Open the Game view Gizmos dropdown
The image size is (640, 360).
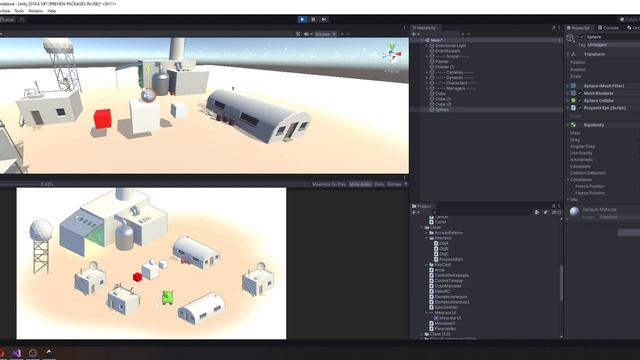(397, 184)
